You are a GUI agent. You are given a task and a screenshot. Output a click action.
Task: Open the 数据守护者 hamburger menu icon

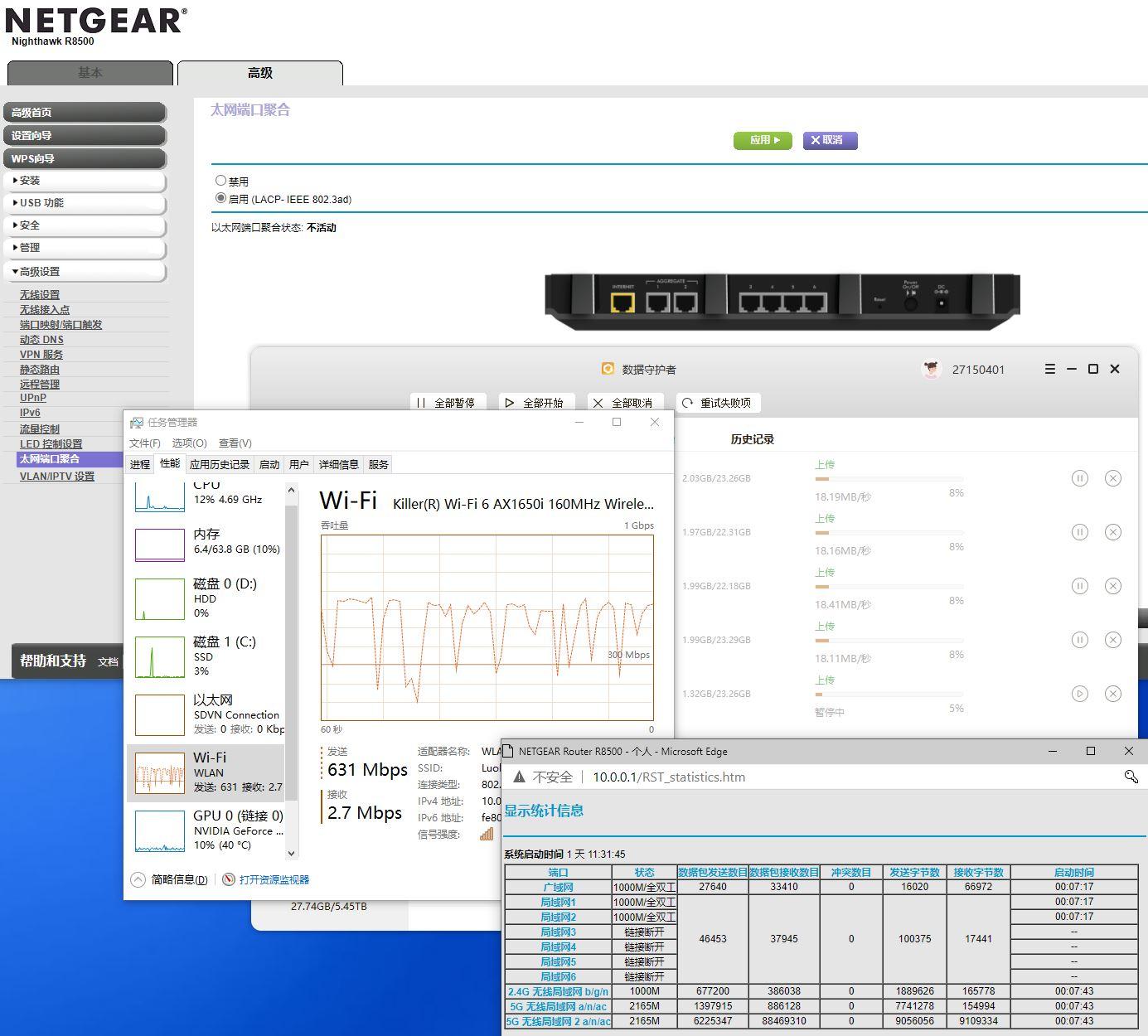click(x=1049, y=369)
